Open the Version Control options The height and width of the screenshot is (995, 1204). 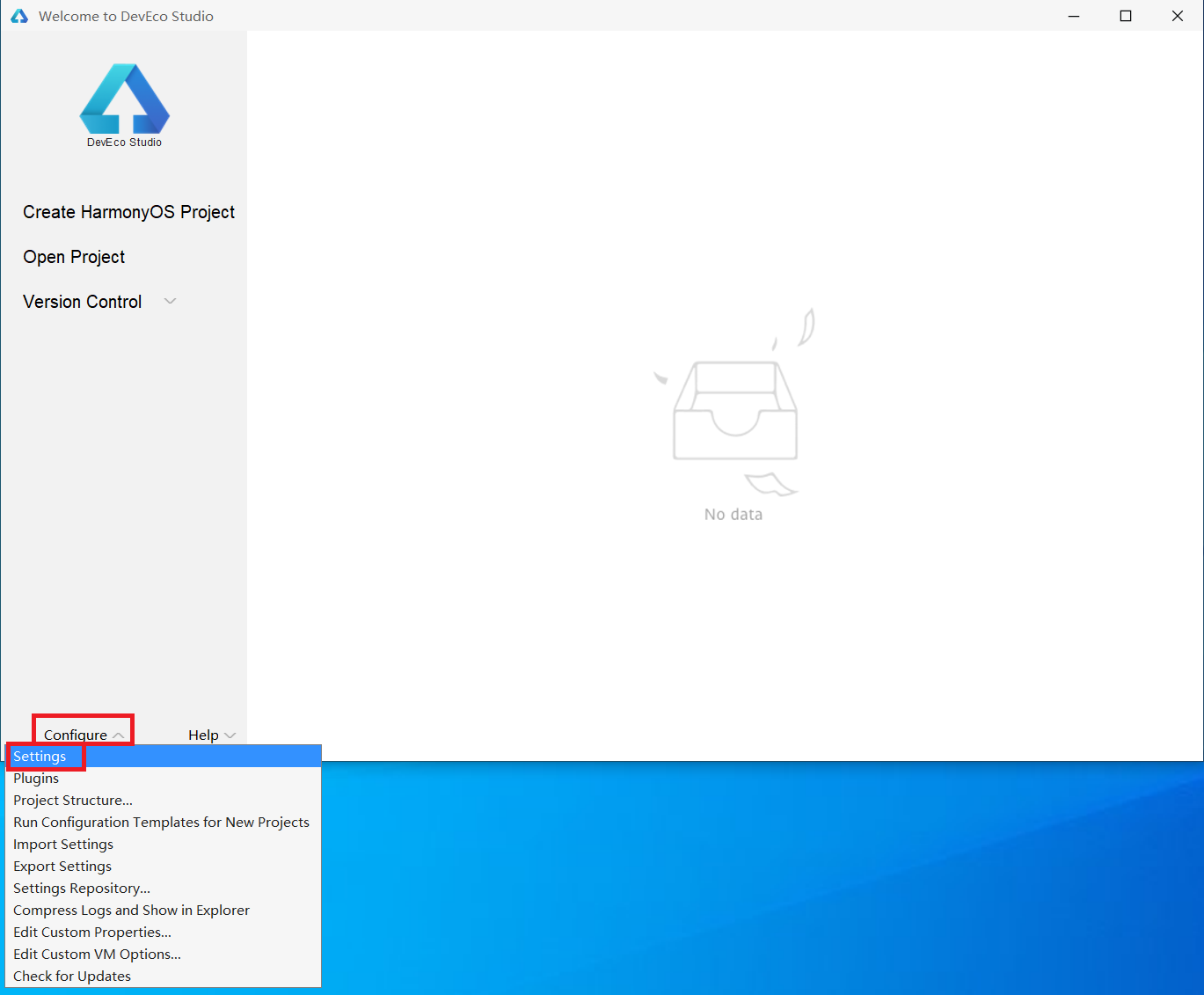coord(82,302)
